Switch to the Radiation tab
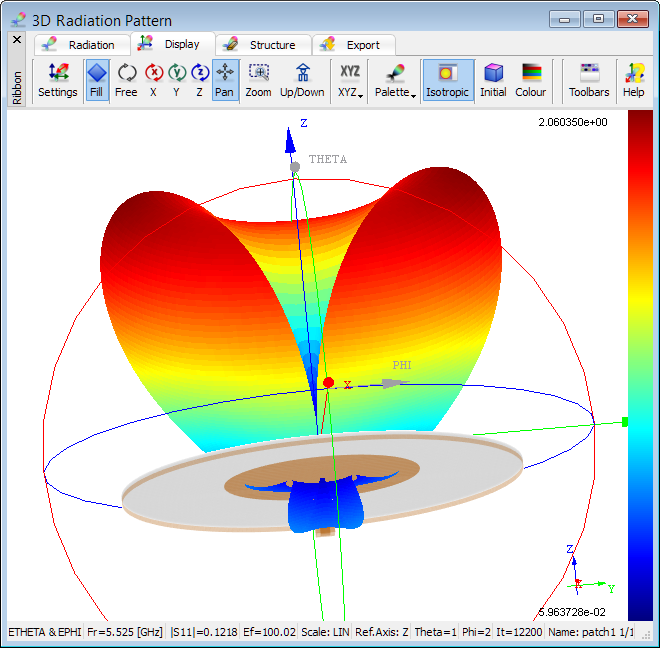This screenshot has width=660, height=648. pos(87,45)
